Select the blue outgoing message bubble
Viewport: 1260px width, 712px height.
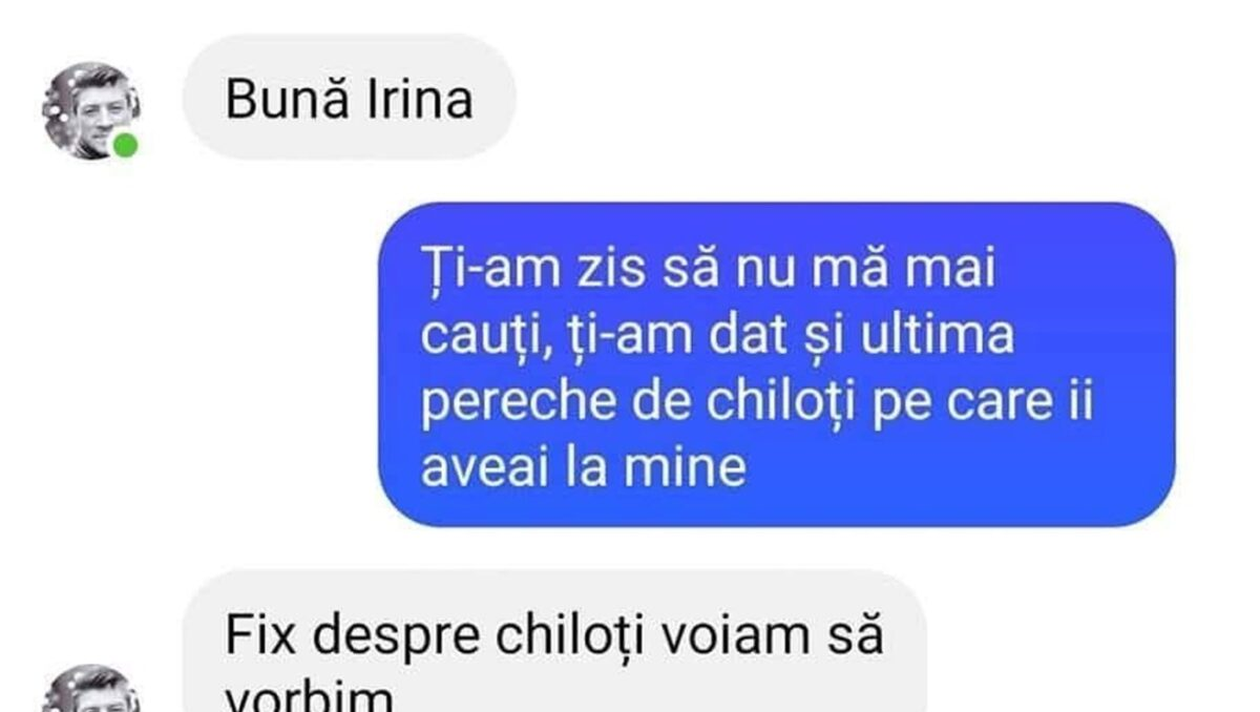776,364
